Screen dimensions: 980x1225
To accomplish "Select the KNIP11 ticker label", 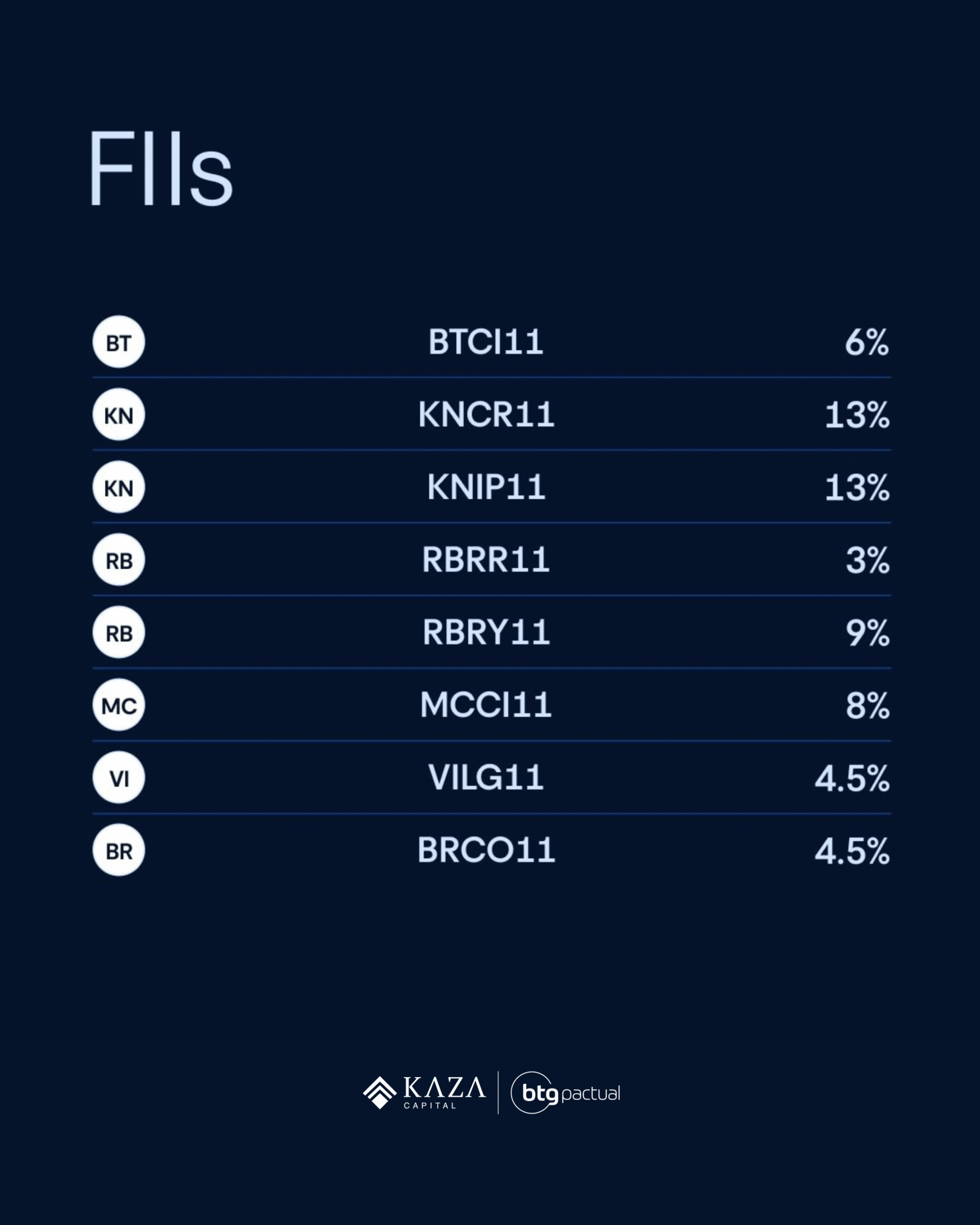I will pyautogui.click(x=486, y=488).
